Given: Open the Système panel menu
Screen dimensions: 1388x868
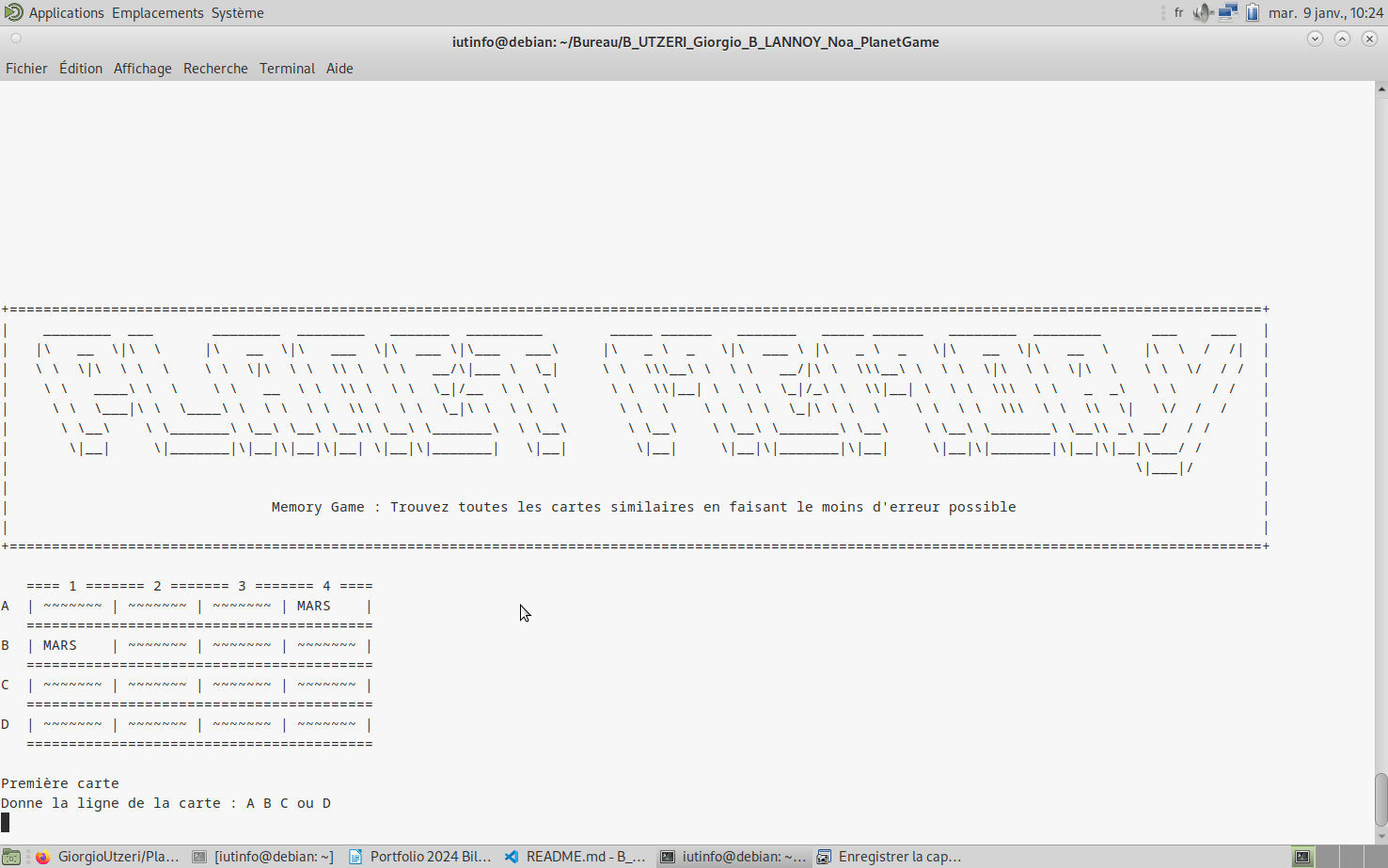Looking at the screenshot, I should pyautogui.click(x=237, y=13).
